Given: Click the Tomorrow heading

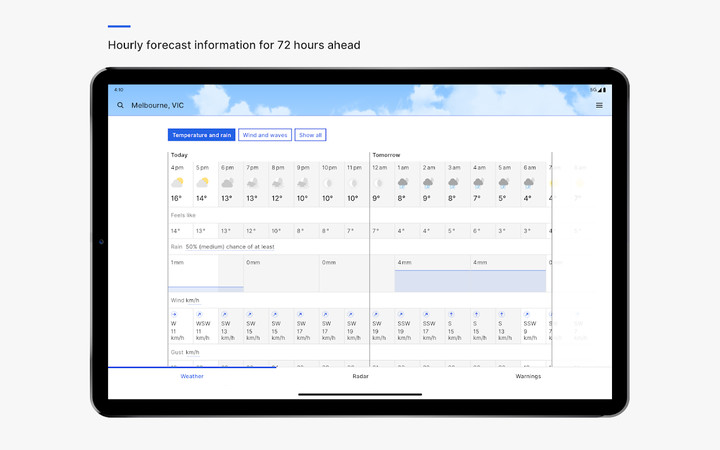Looking at the screenshot, I should (386, 155).
